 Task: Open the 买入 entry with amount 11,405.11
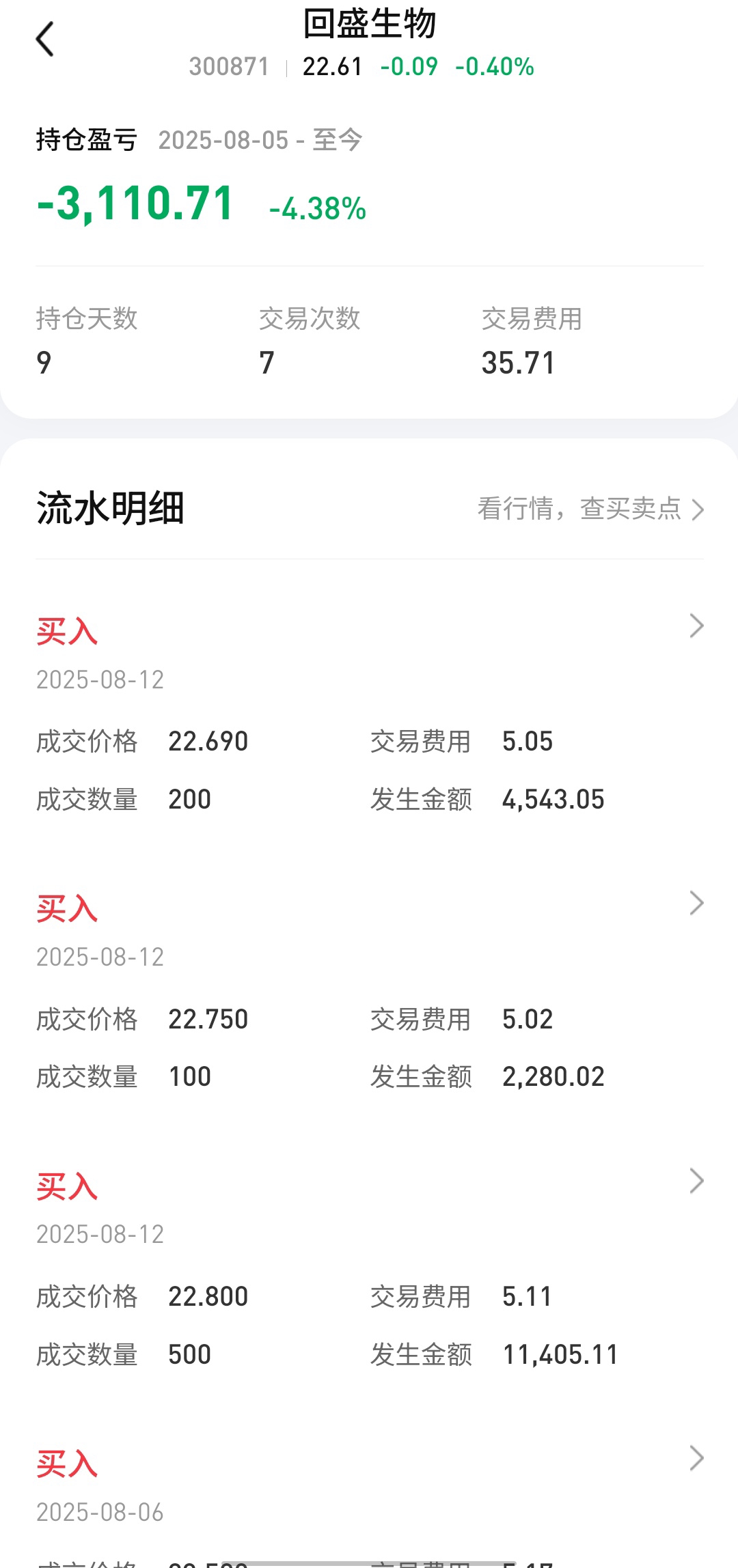click(x=369, y=1269)
